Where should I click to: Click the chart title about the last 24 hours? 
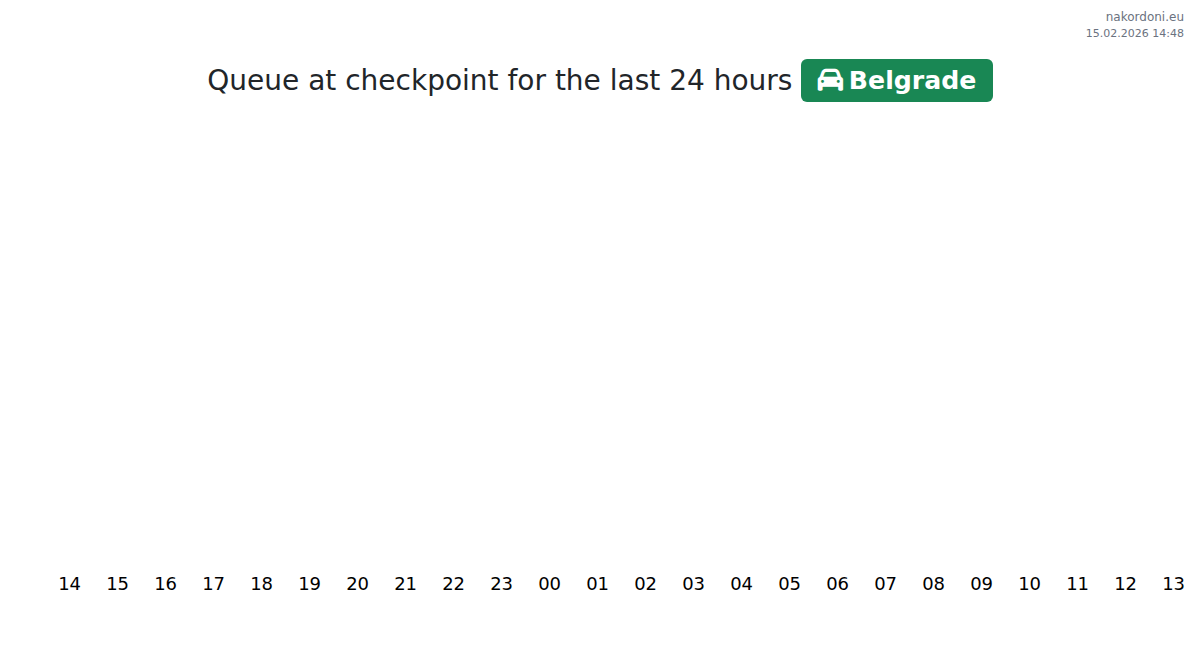499,80
